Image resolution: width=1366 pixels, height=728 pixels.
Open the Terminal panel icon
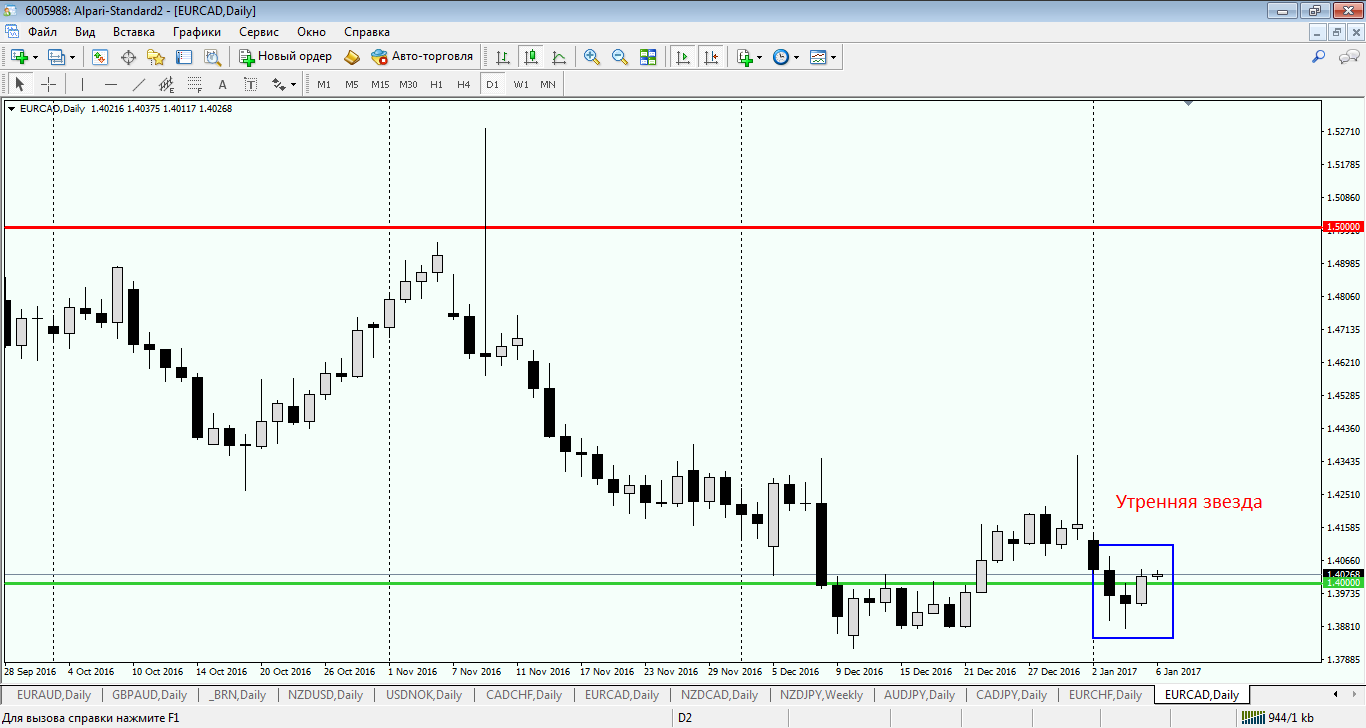coord(184,57)
